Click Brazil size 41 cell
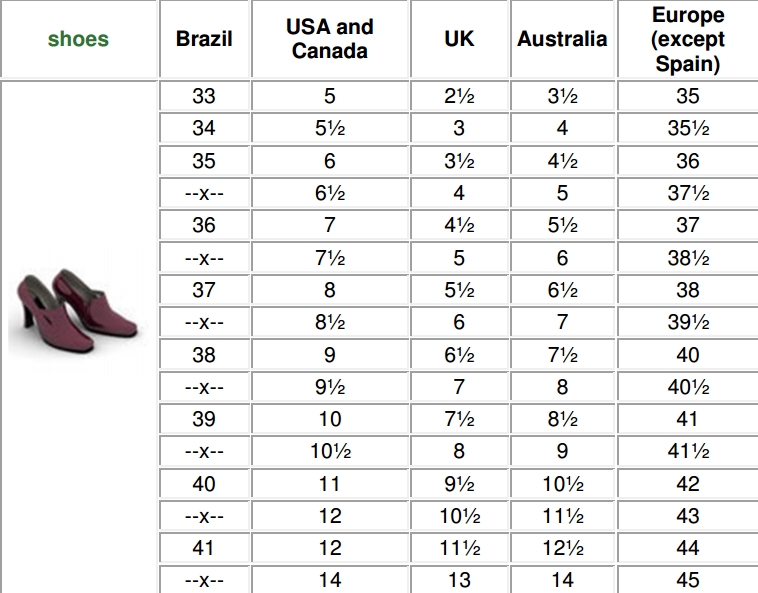The height and width of the screenshot is (593, 758). 204,548
